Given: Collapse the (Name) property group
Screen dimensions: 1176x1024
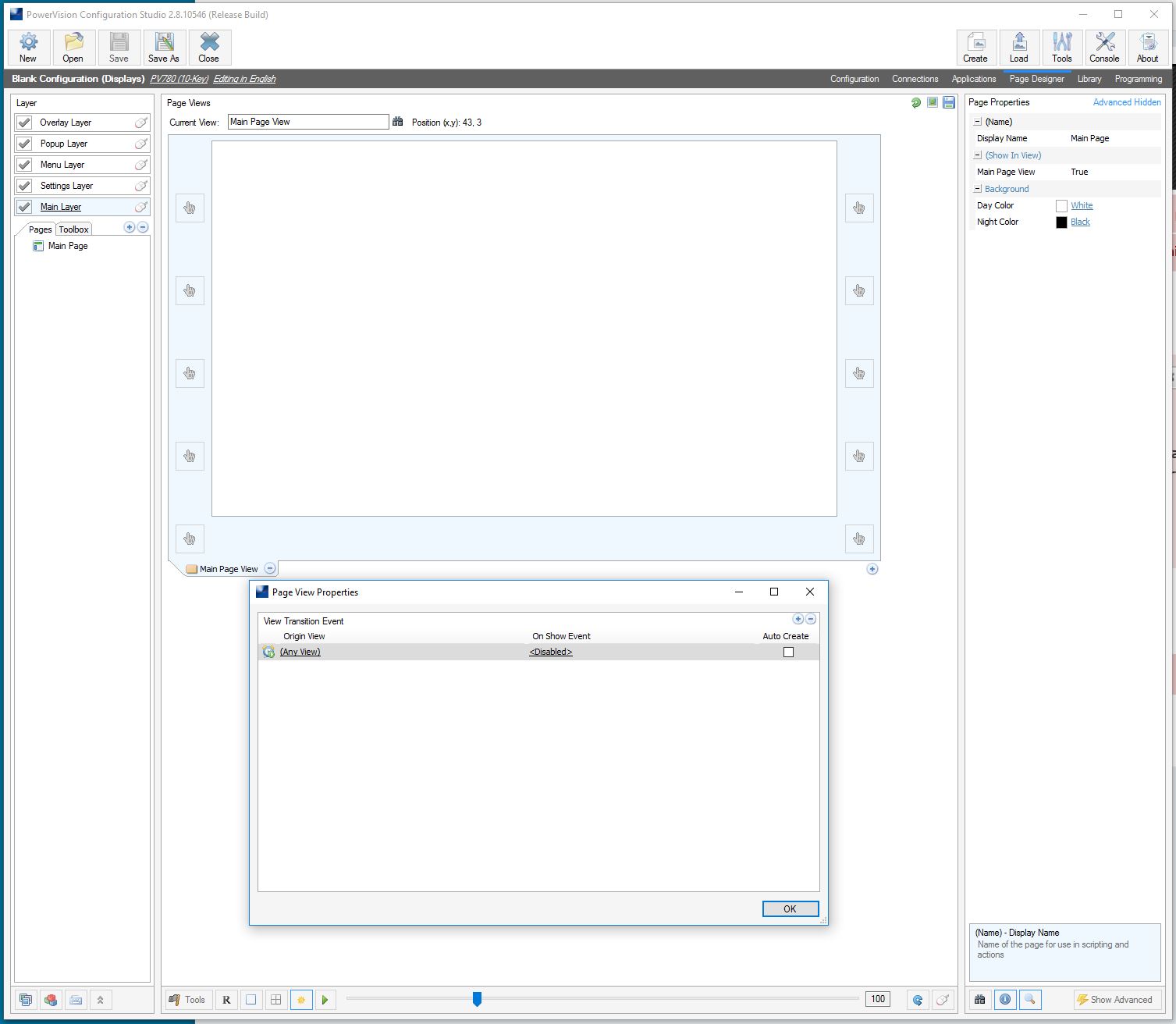Looking at the screenshot, I should (x=978, y=122).
